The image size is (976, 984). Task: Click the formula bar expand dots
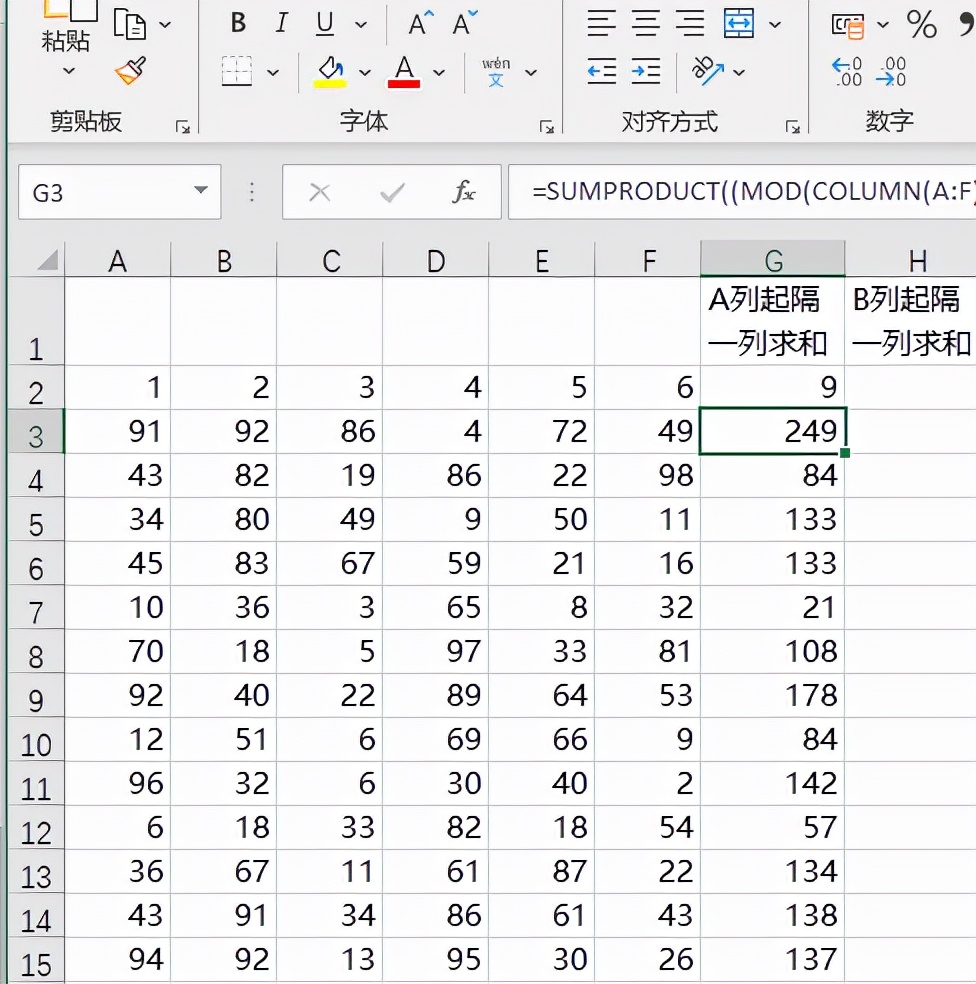[x=252, y=192]
